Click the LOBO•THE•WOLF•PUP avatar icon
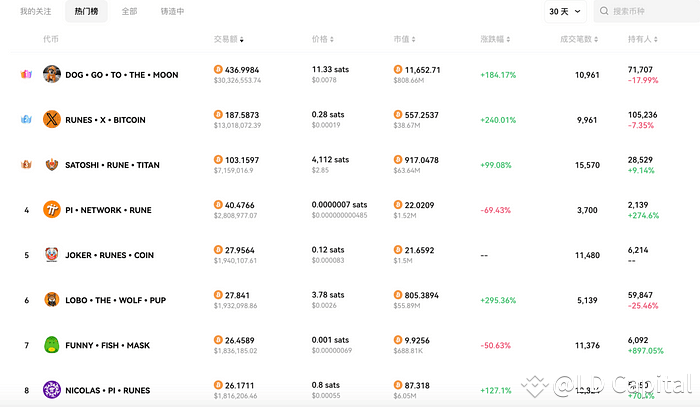 tap(51, 299)
